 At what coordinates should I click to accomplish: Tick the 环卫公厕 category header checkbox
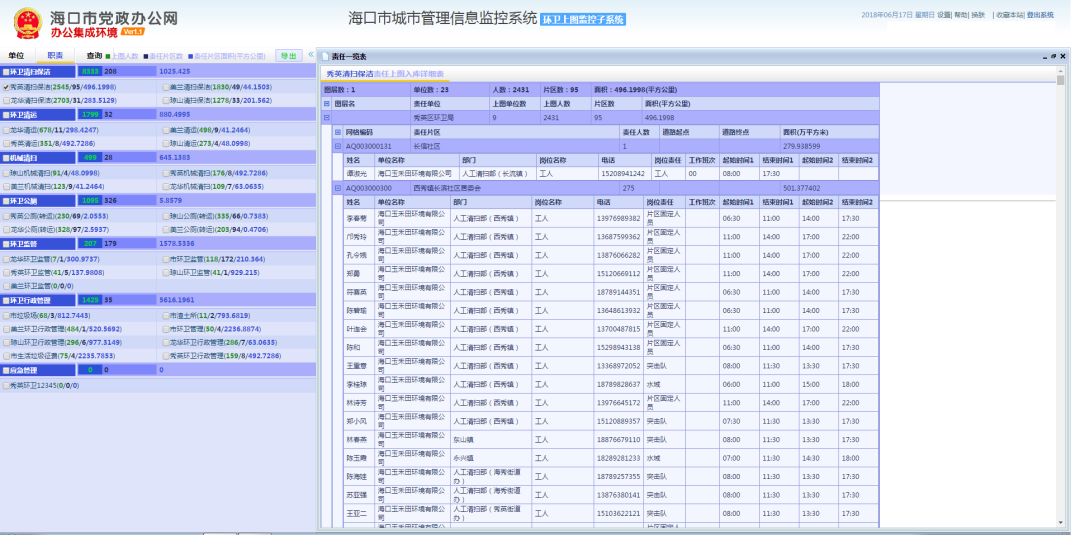point(6,201)
